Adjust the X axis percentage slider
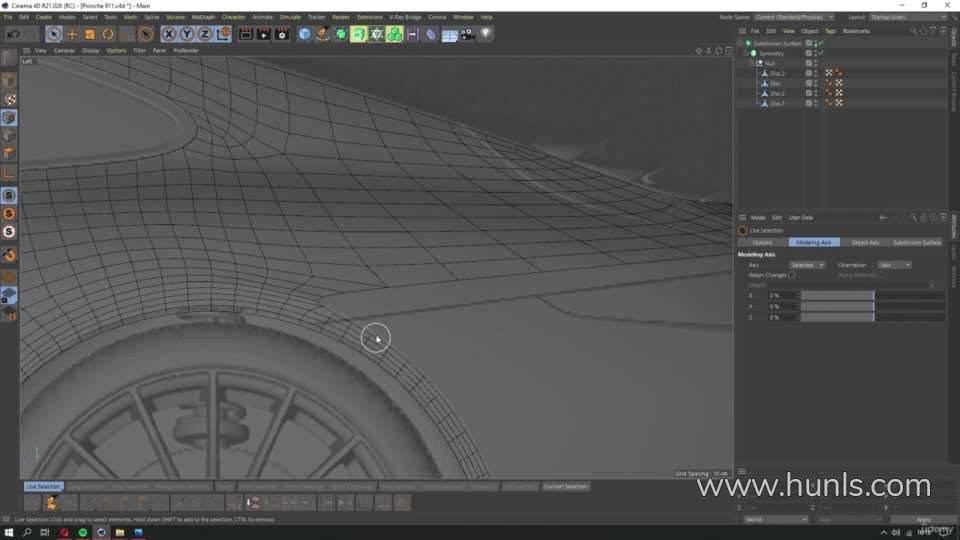The height and width of the screenshot is (540, 960). coord(838,296)
